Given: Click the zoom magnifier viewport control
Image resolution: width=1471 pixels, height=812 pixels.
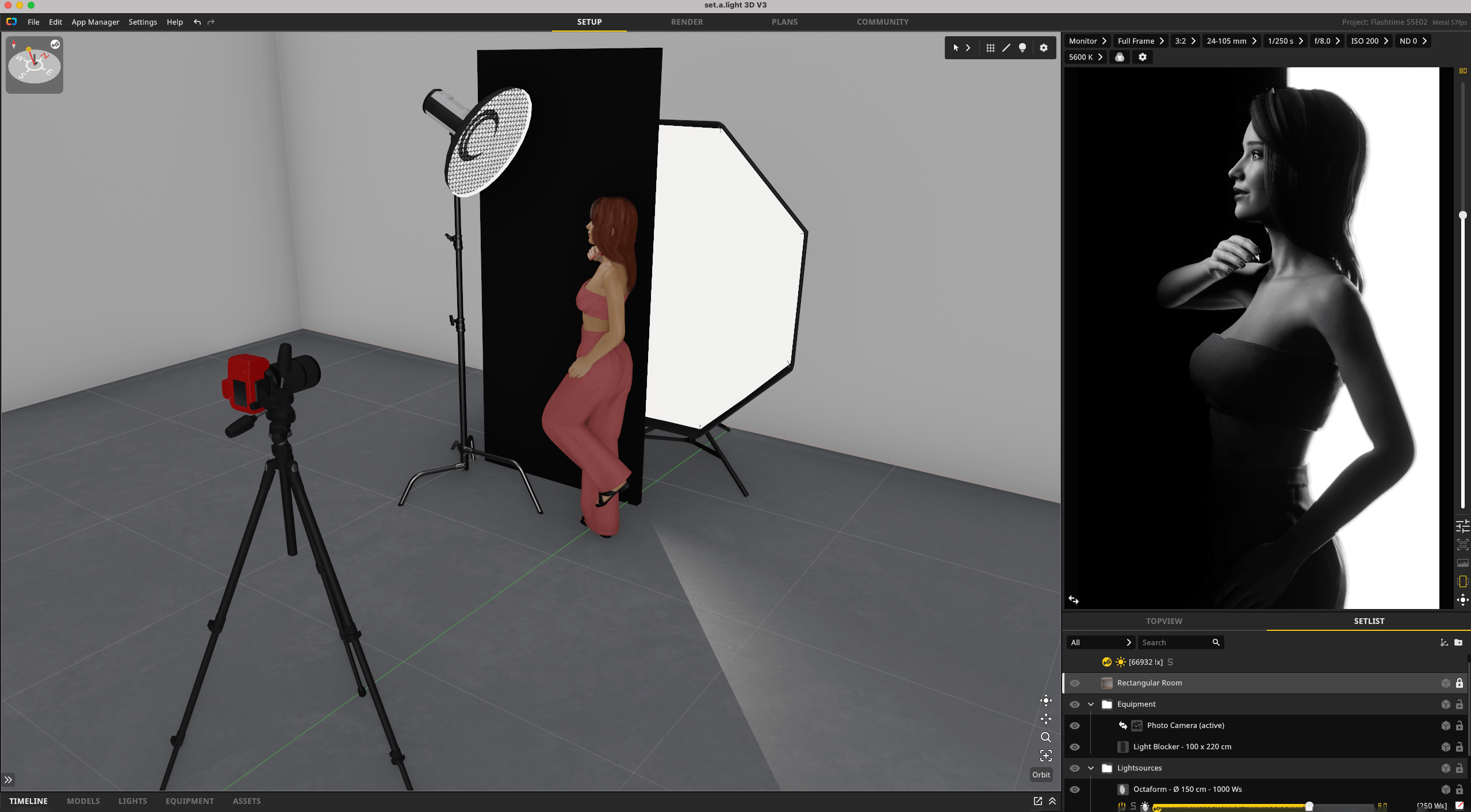Looking at the screenshot, I should [1045, 737].
